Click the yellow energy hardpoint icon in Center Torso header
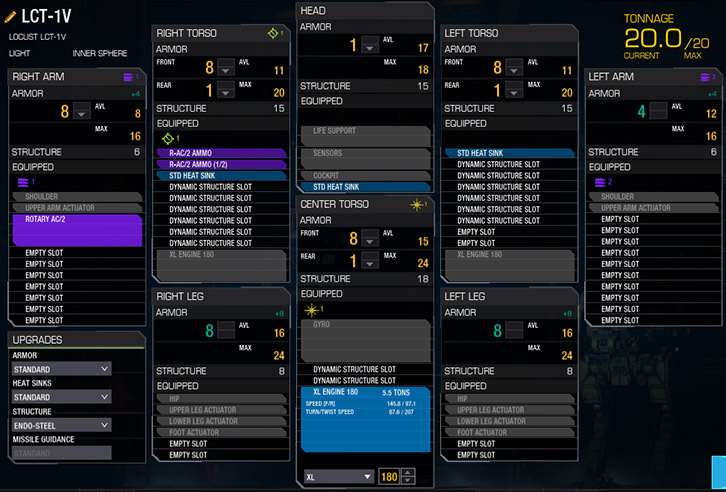 coord(417,204)
